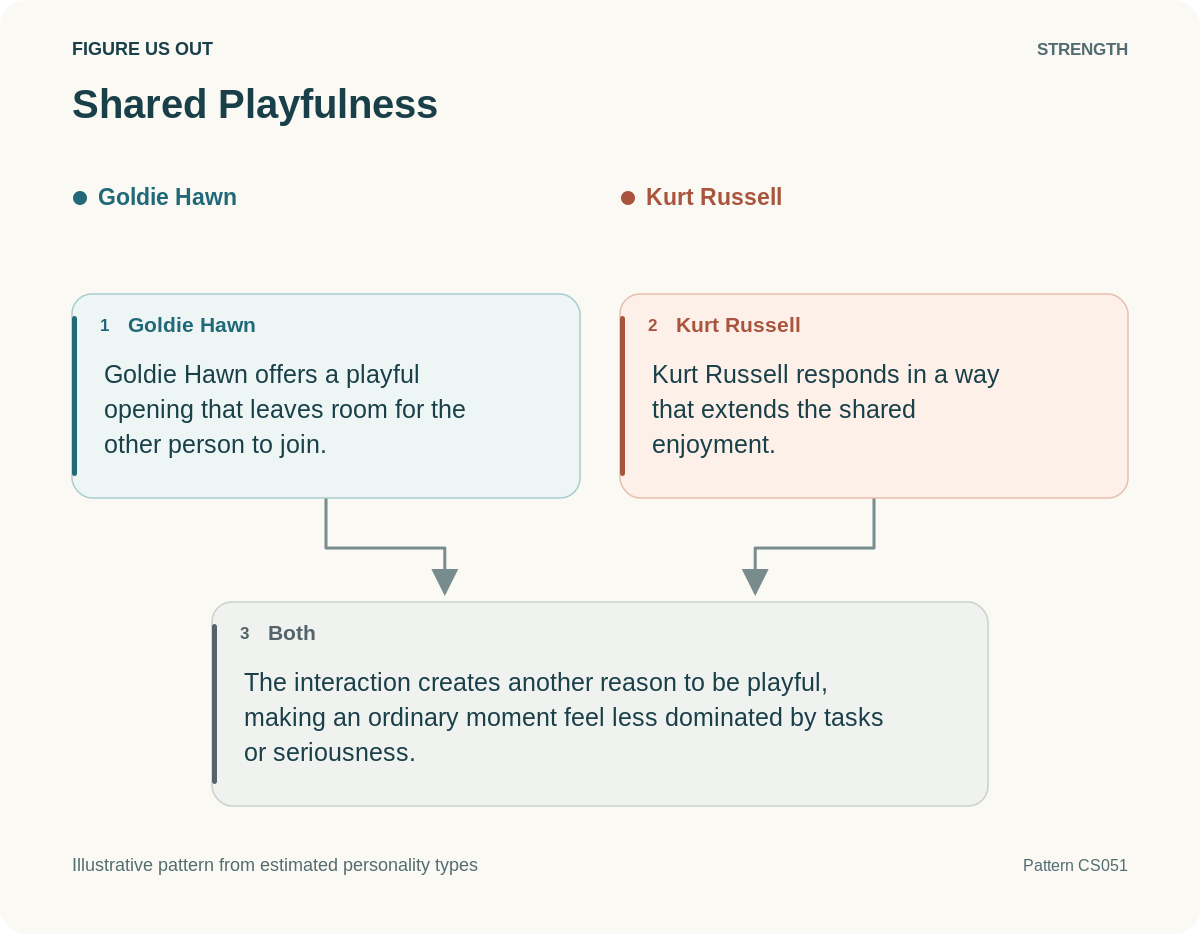1200x934 pixels.
Task: Click the teal dot beside Goldie Hawn legend
Action: pos(80,198)
